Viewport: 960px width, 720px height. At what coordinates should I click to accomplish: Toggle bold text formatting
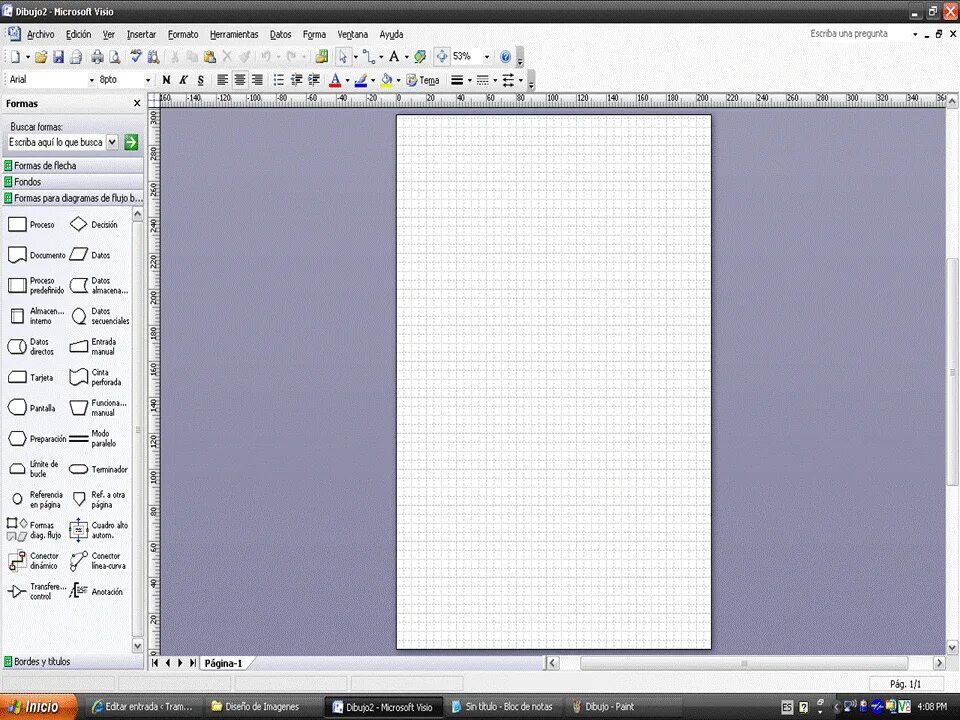[166, 79]
